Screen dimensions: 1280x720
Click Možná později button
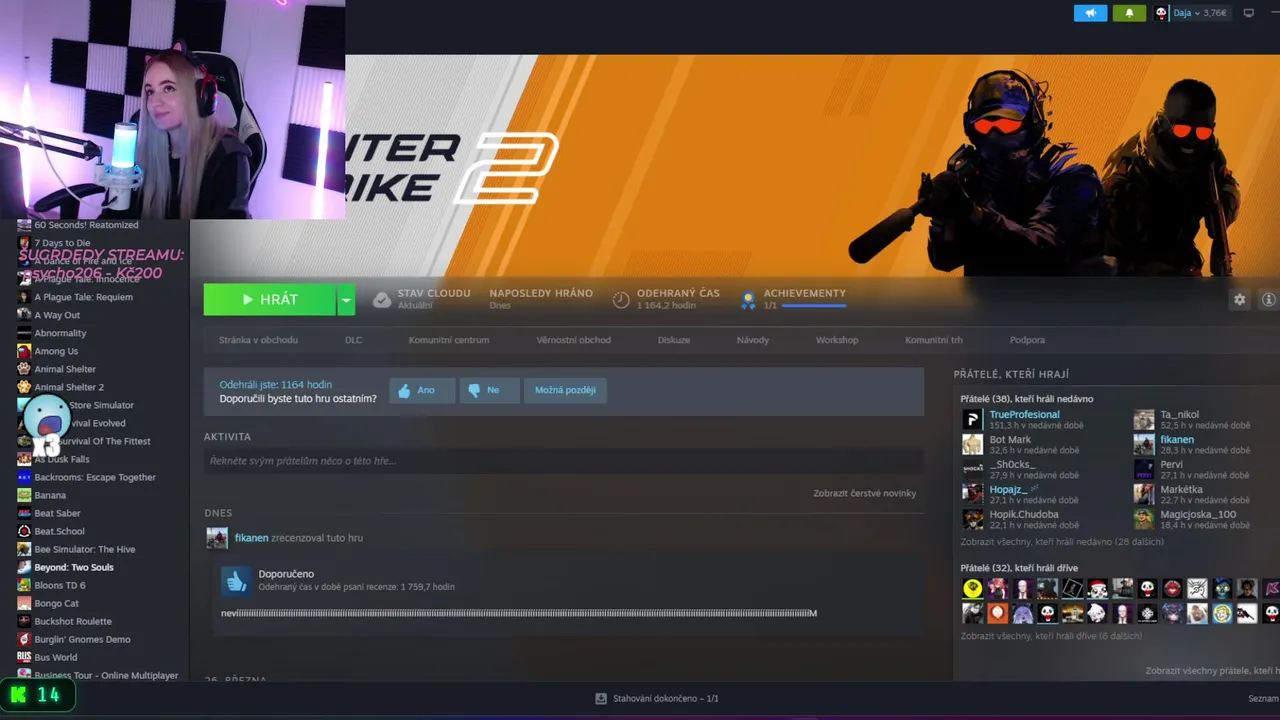pos(565,390)
